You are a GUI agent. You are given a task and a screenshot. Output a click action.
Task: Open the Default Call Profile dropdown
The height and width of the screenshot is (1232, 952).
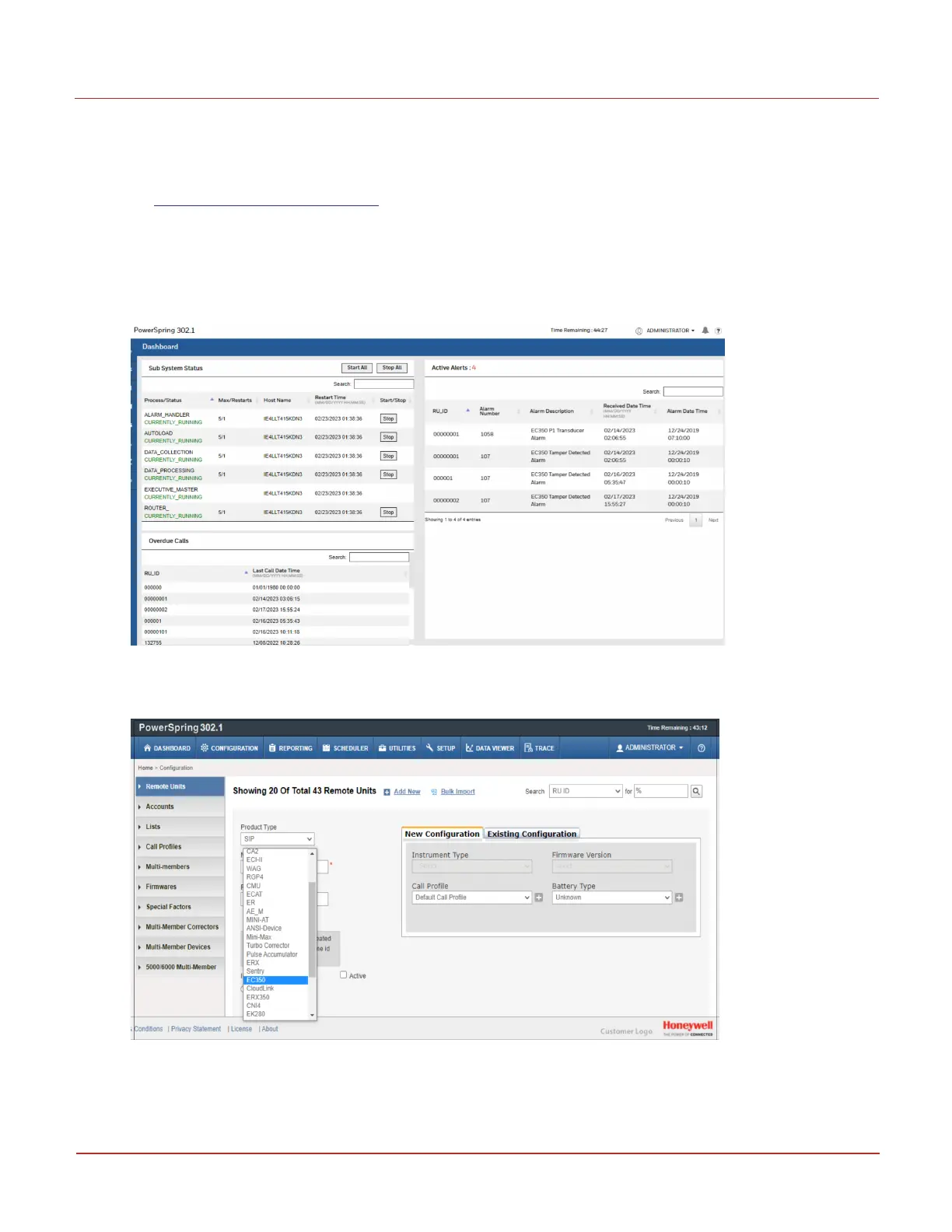472,898
